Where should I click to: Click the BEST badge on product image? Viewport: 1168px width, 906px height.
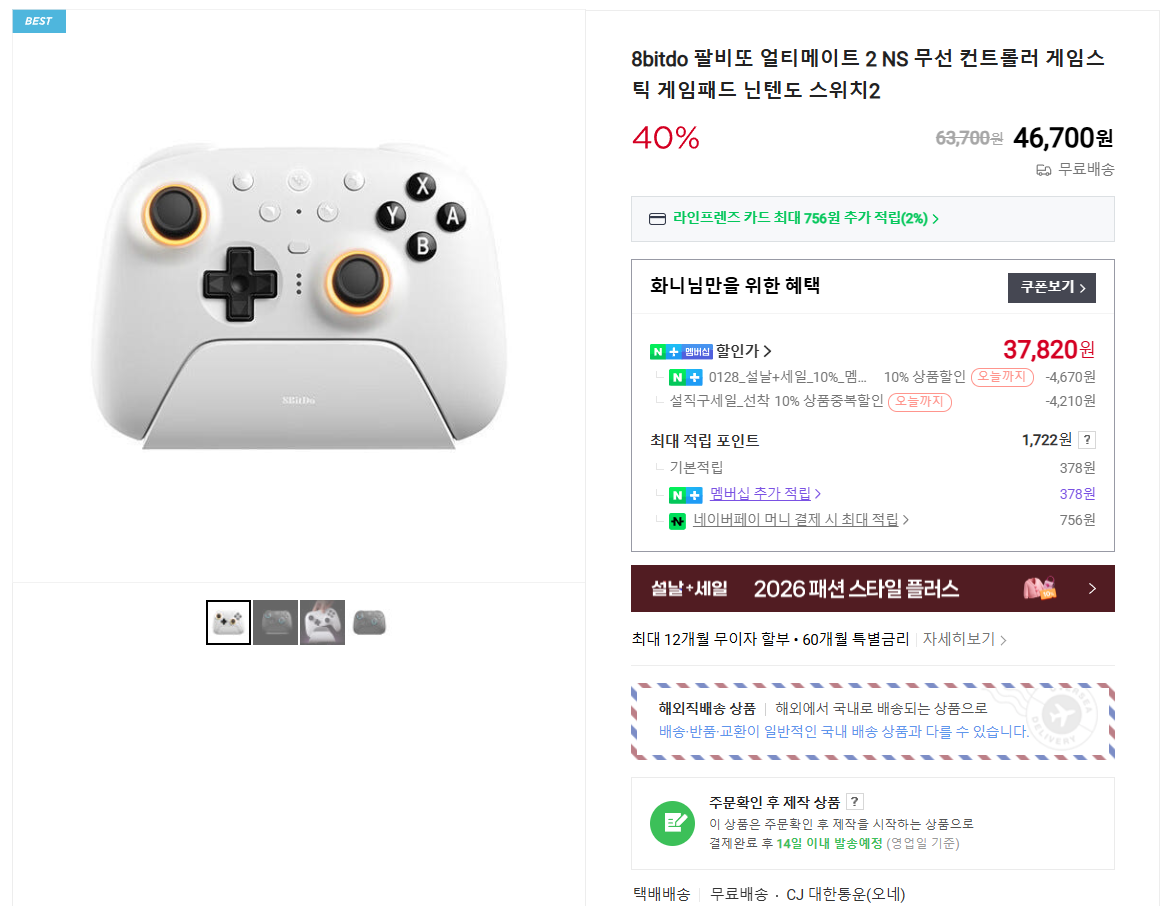pos(39,21)
